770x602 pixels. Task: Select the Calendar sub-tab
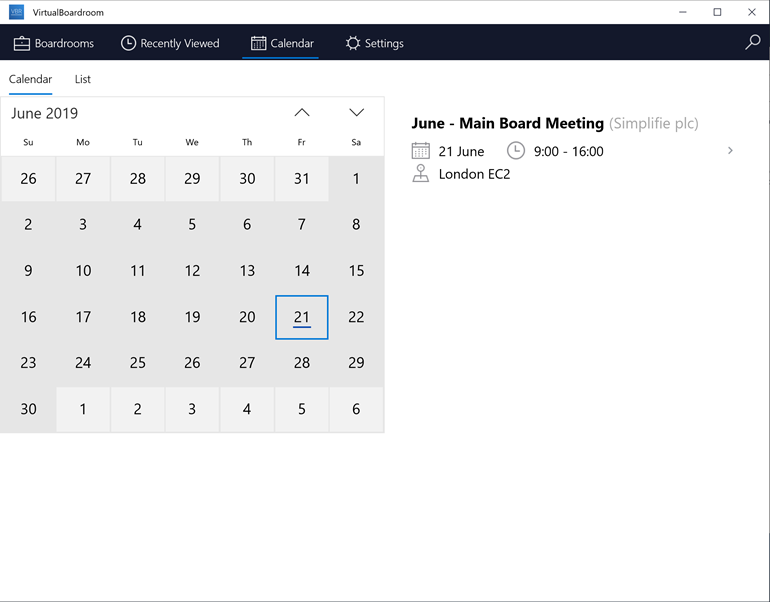(x=30, y=79)
